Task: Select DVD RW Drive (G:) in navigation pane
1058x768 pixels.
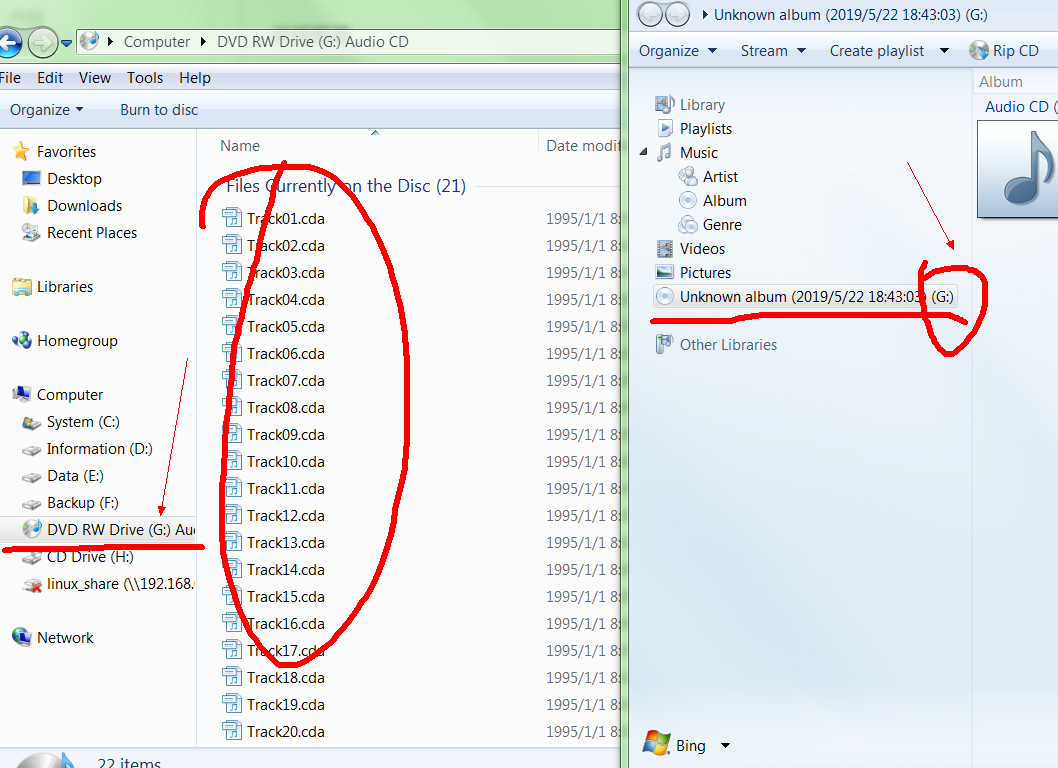Action: pyautogui.click(x=99, y=530)
